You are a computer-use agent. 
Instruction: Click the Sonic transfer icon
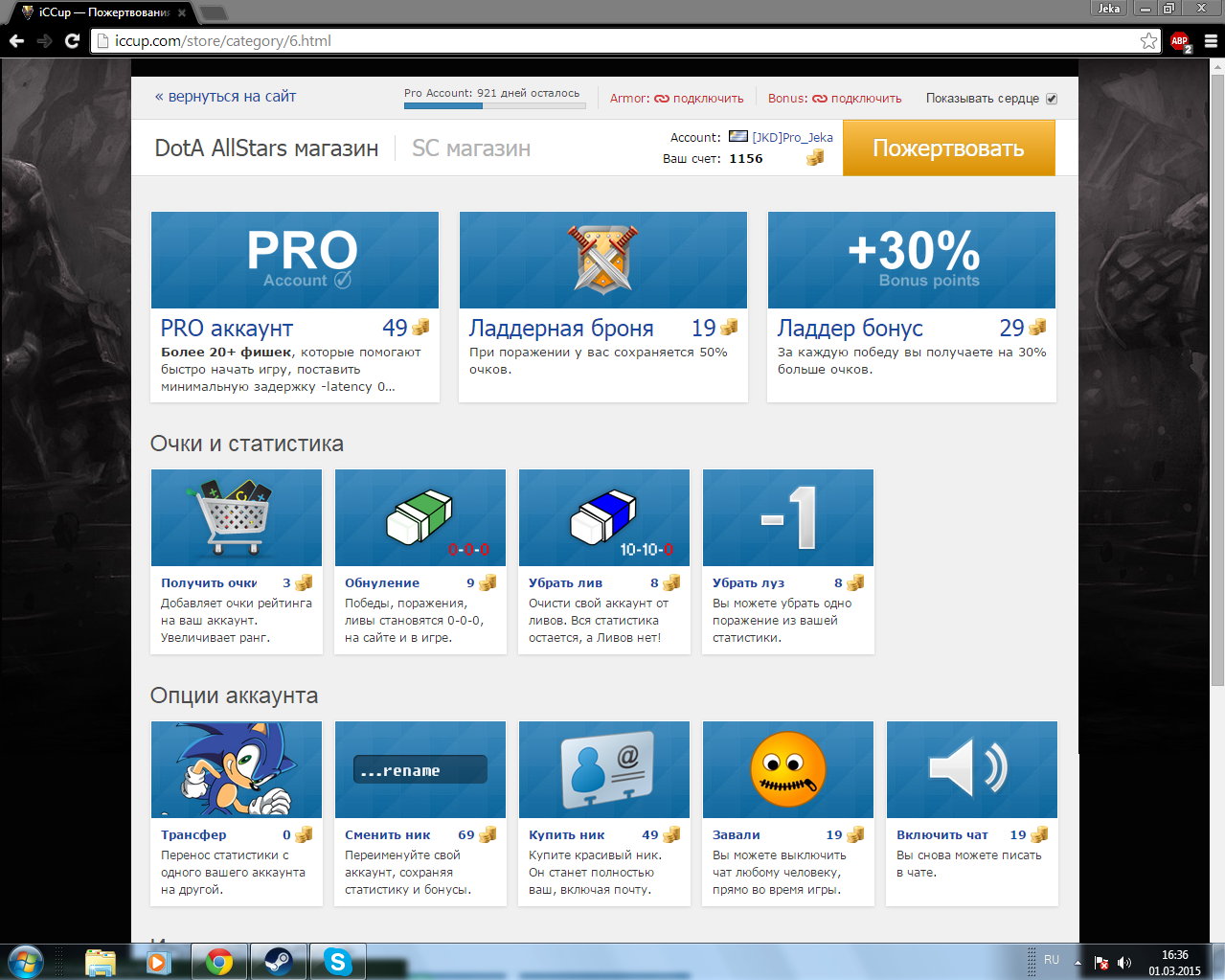pos(237,769)
